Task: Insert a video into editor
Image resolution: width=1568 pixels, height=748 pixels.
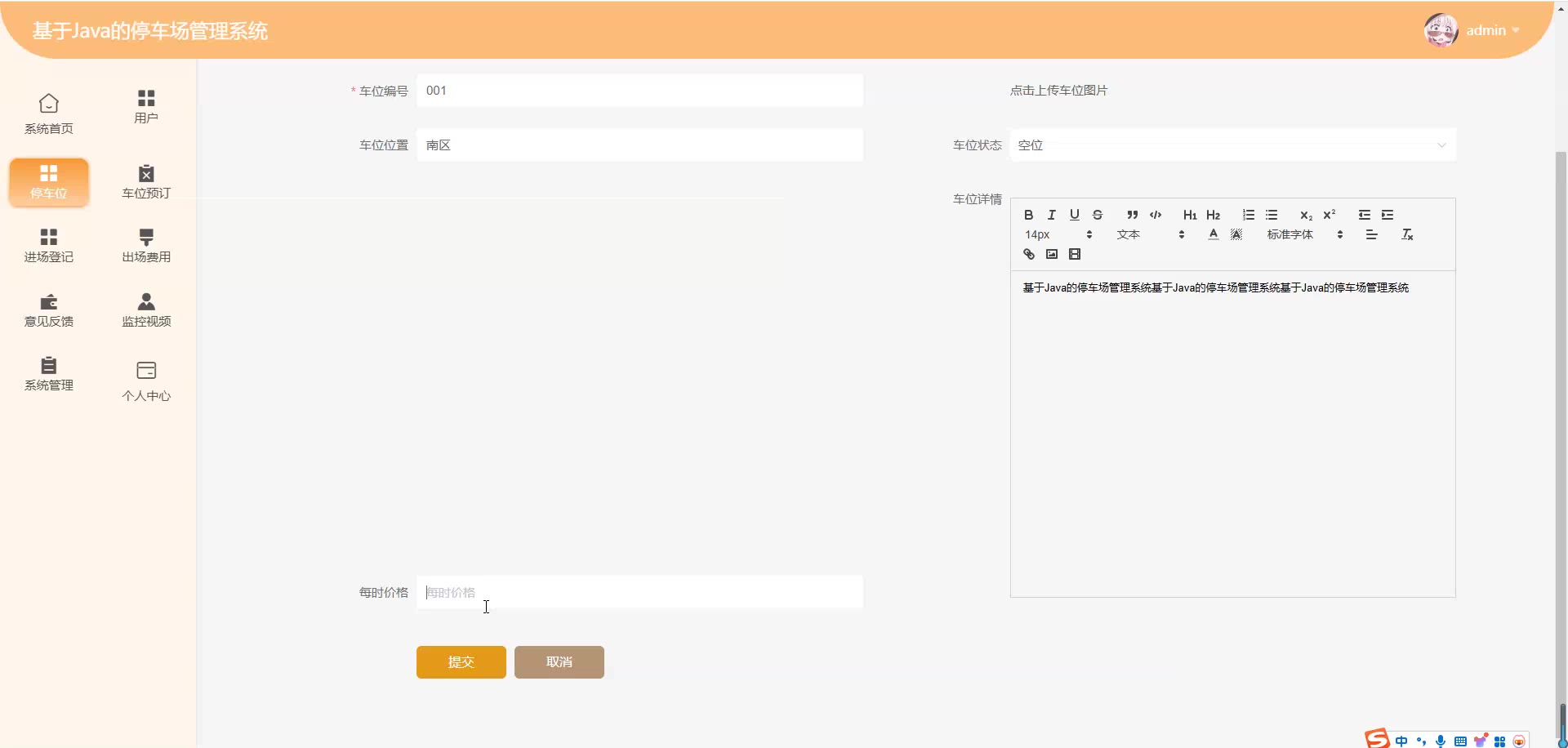Action: pyautogui.click(x=1075, y=254)
